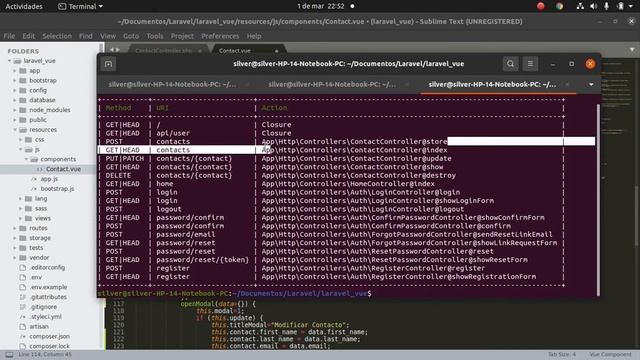Expand the vendor folder

[x=15, y=258]
